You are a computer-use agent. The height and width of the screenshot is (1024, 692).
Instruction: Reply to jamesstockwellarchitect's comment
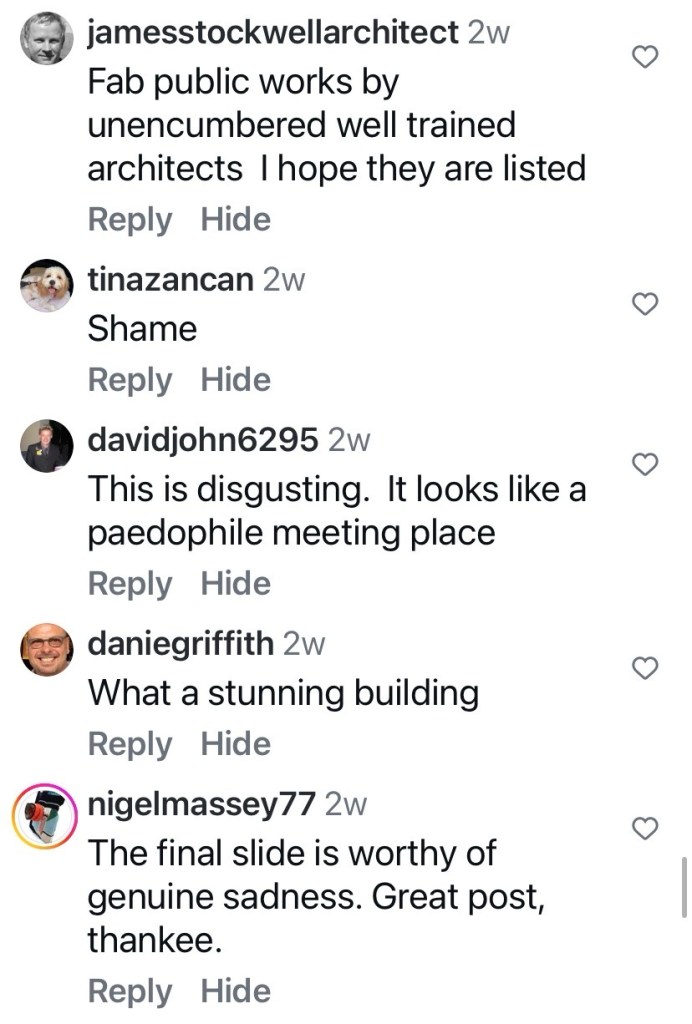pyautogui.click(x=130, y=220)
